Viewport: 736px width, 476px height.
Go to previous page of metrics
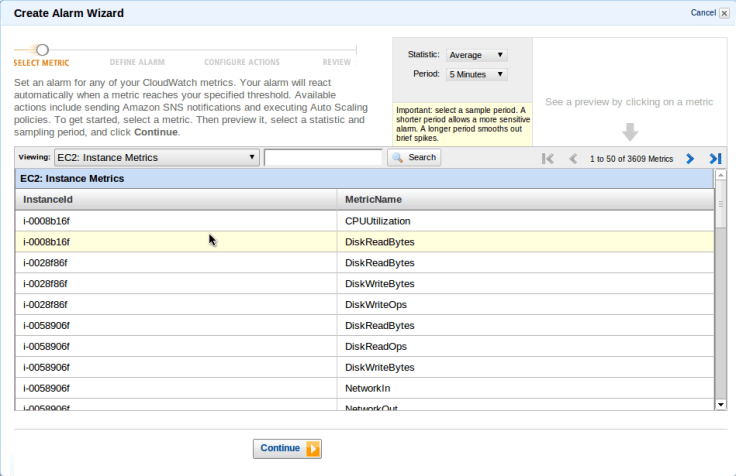(573, 158)
